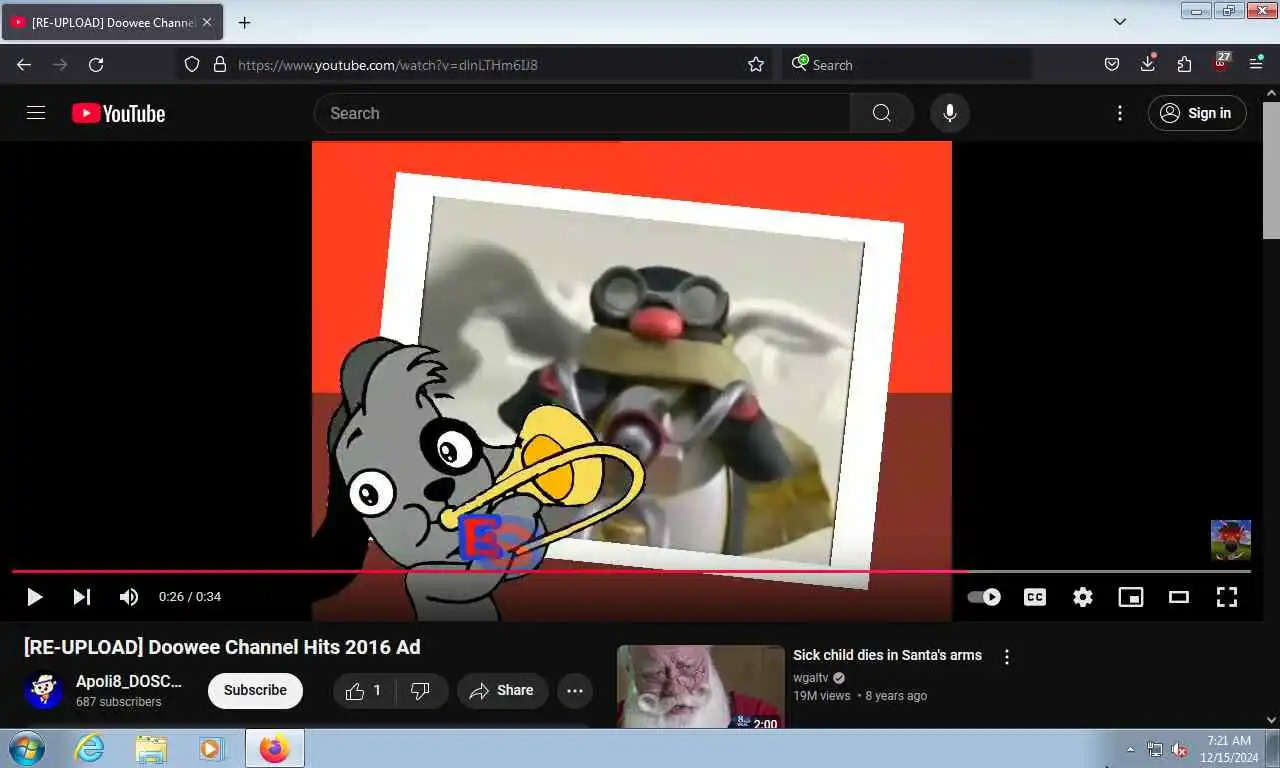
Task: Switch to theater mode
Action: 1179,597
